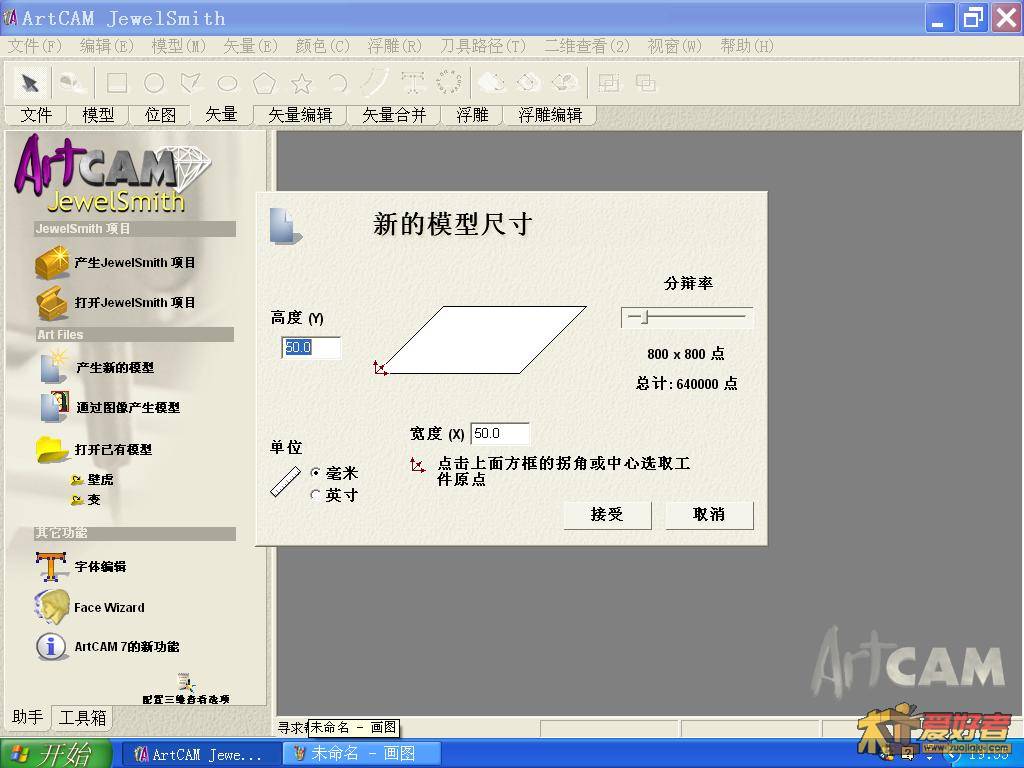Select 毫米 units radio button
The height and width of the screenshot is (768, 1024).
(x=315, y=472)
